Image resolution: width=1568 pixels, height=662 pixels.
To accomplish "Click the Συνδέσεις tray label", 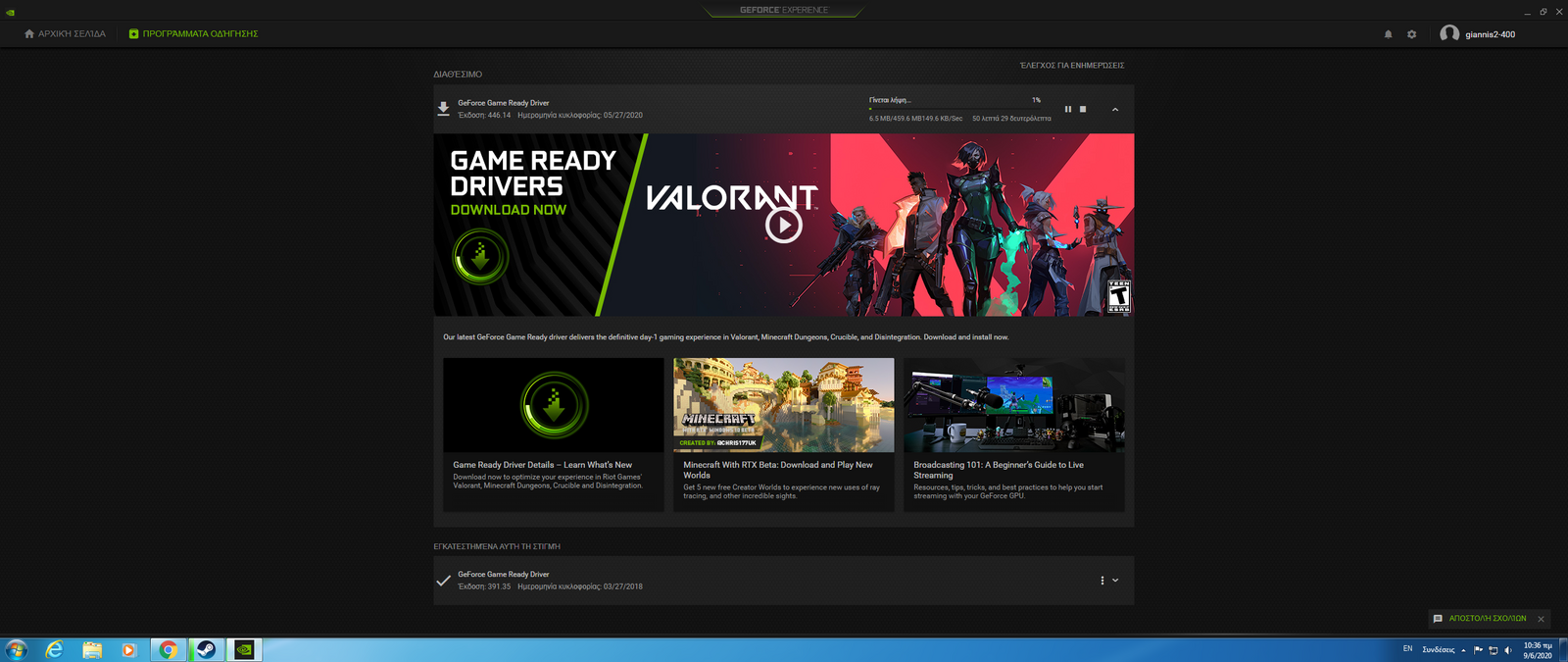I will coord(1439,649).
